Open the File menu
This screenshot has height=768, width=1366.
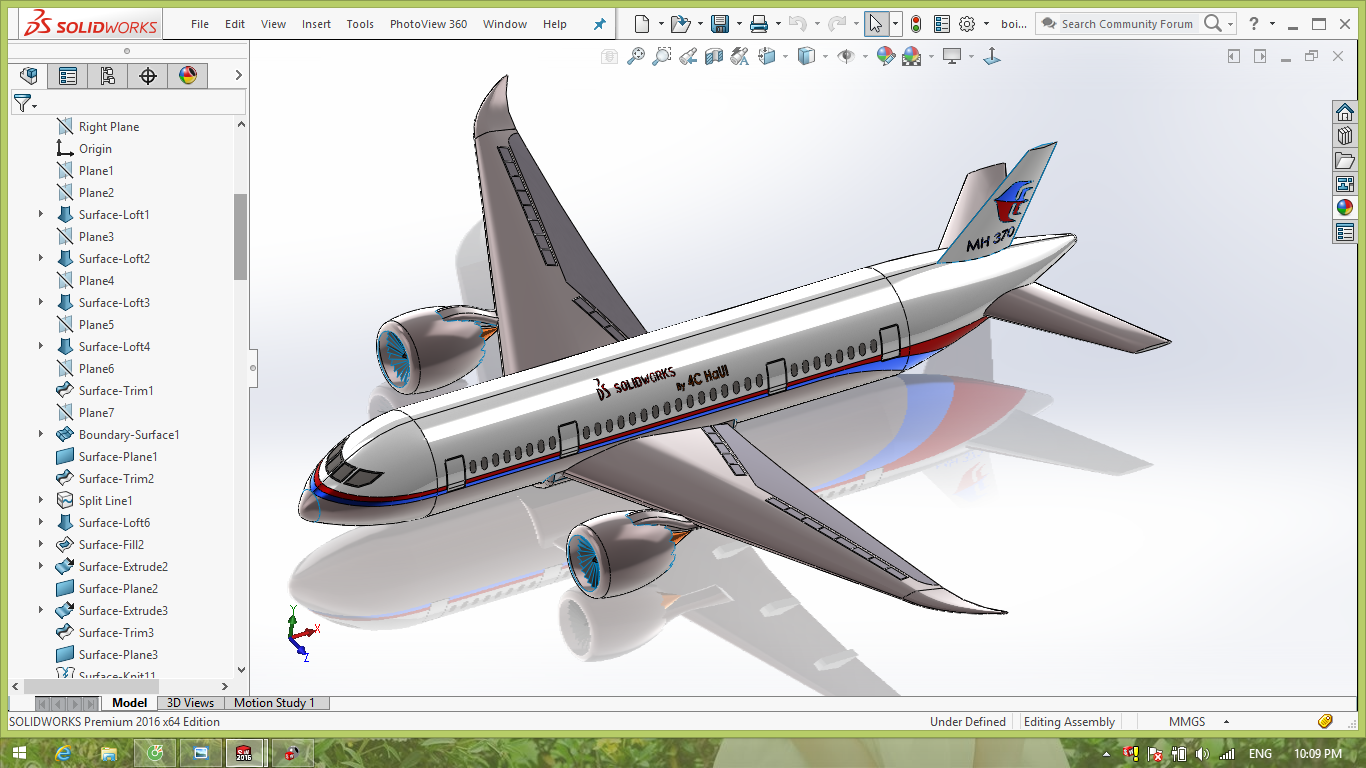200,24
